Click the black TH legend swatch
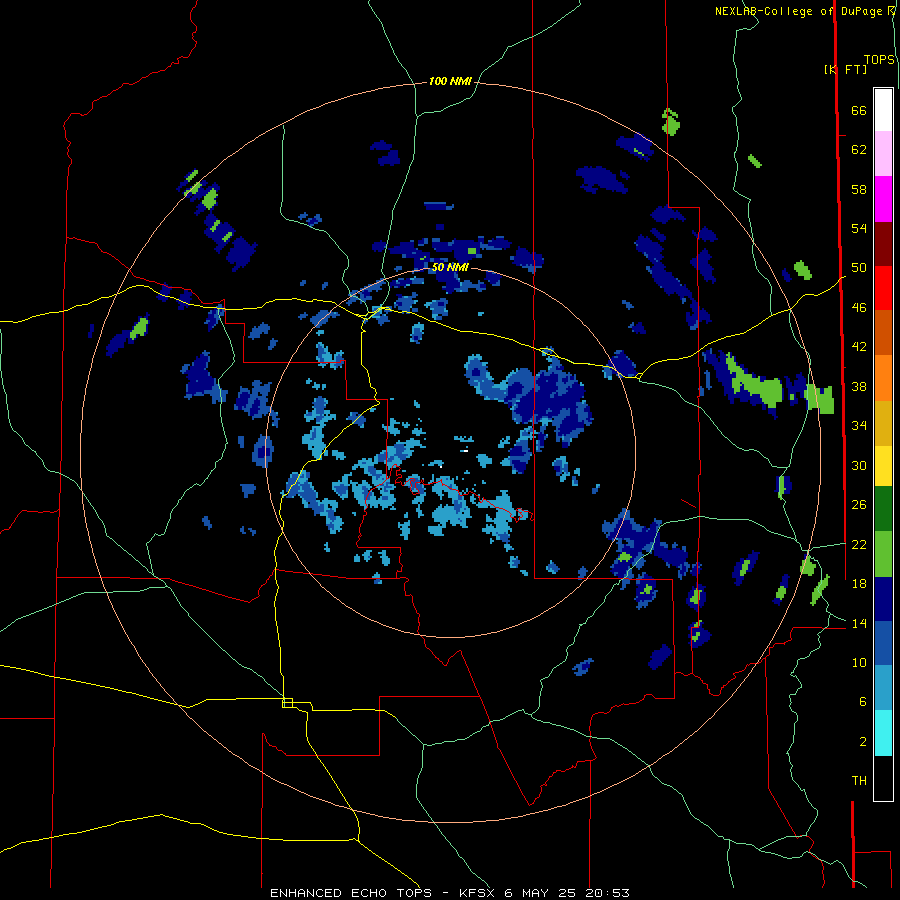 pyautogui.click(x=883, y=778)
